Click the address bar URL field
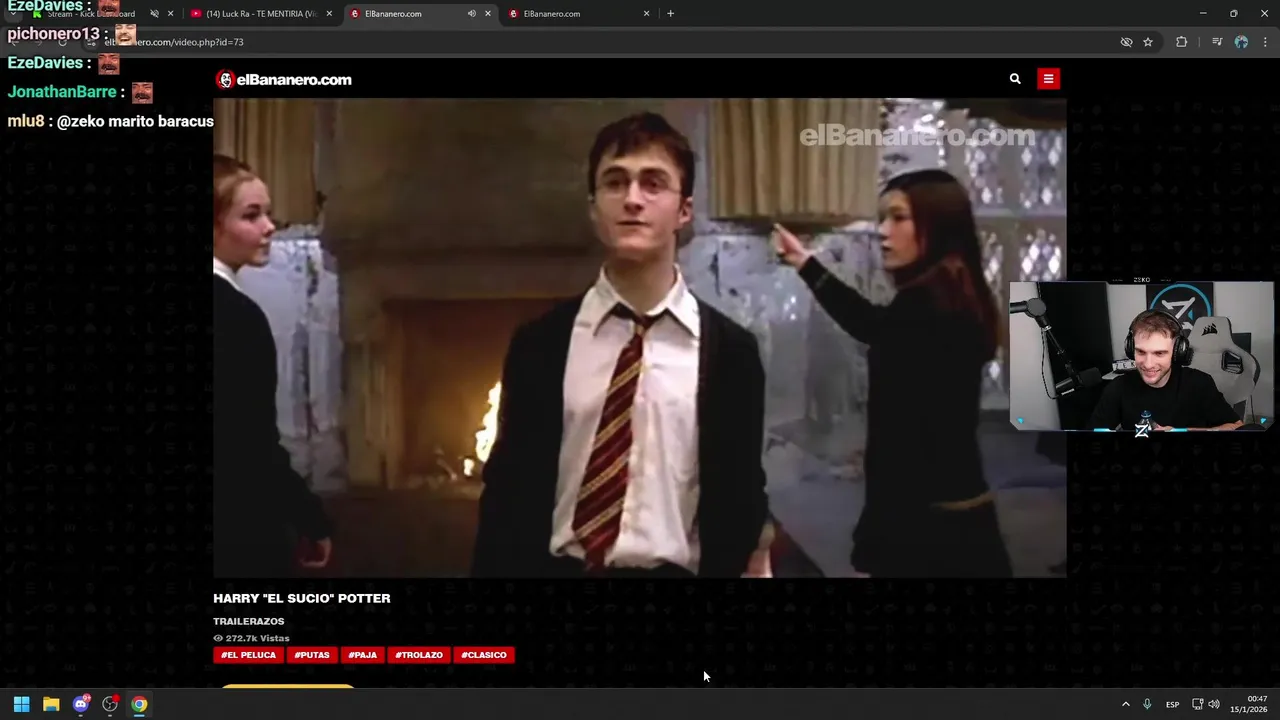This screenshot has height=720, width=1280. (600, 42)
